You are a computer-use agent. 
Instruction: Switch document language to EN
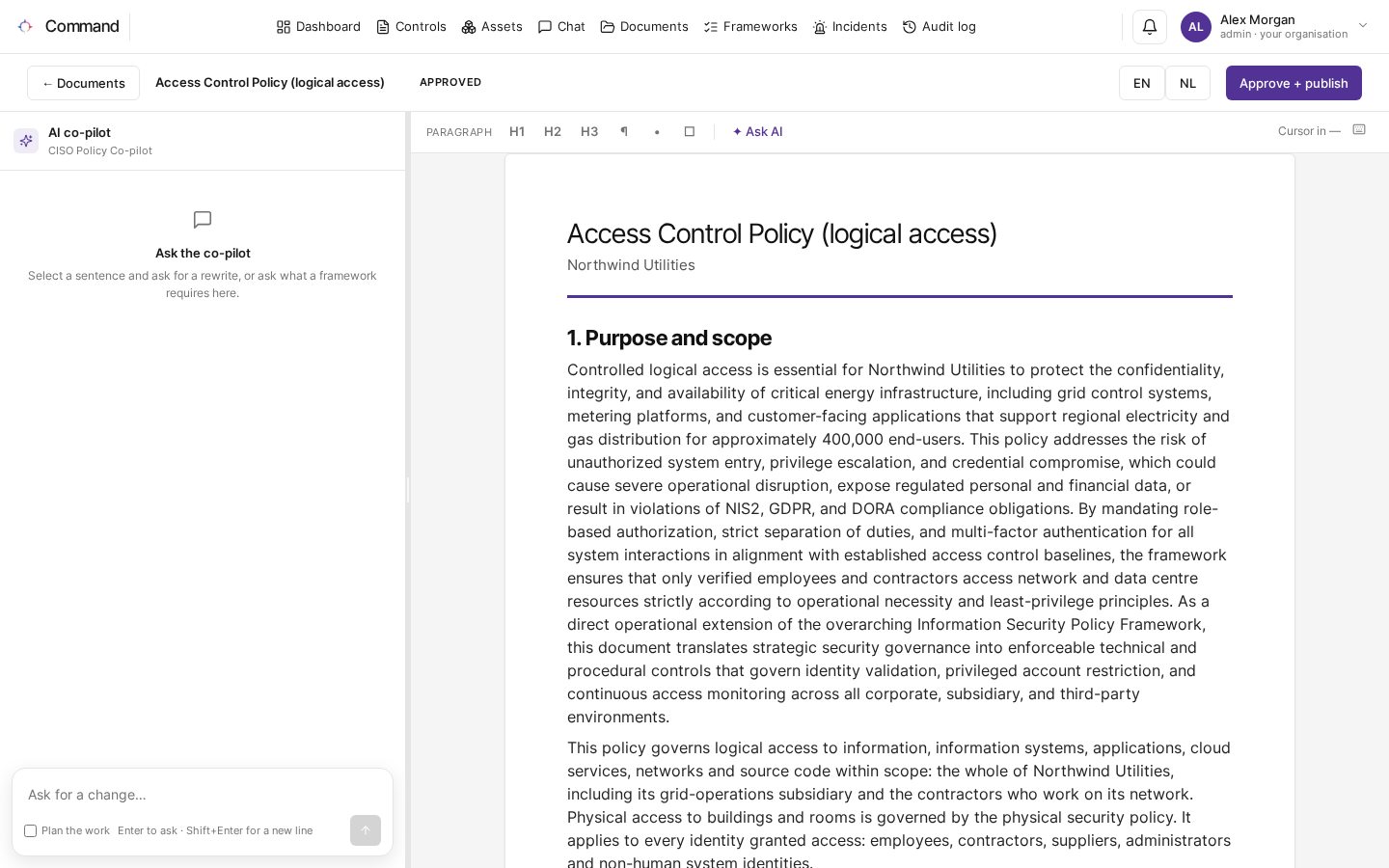(x=1142, y=83)
